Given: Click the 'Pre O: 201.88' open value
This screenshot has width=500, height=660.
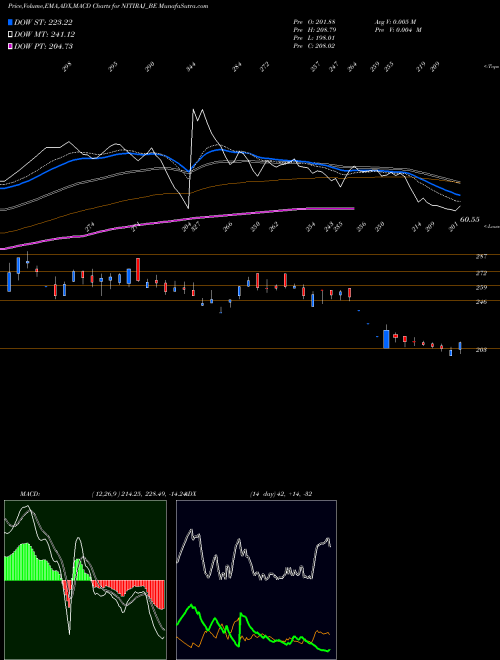Looking at the screenshot, I should (x=314, y=21).
